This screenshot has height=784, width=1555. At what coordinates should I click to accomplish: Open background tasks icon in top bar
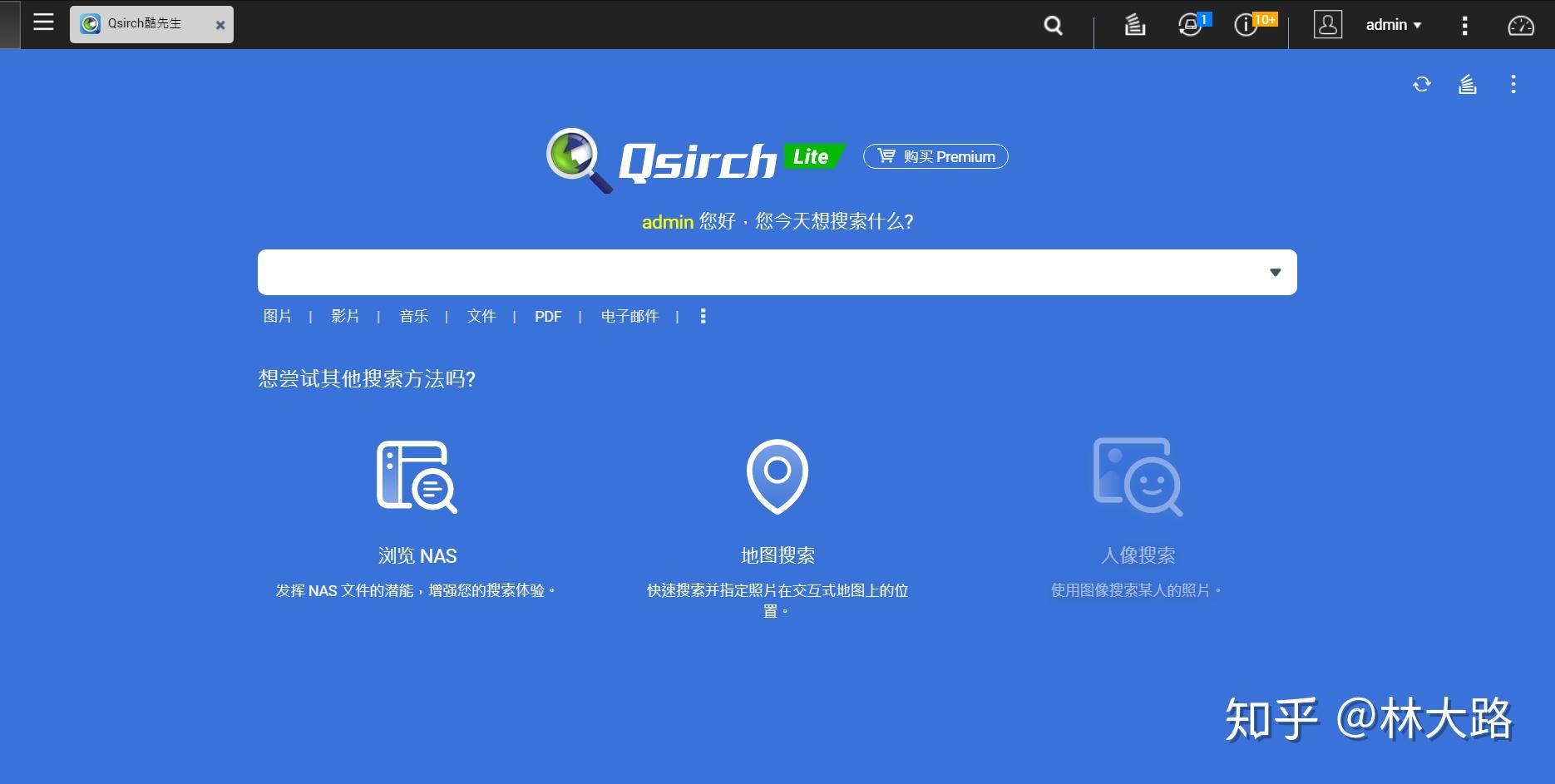[1135, 25]
